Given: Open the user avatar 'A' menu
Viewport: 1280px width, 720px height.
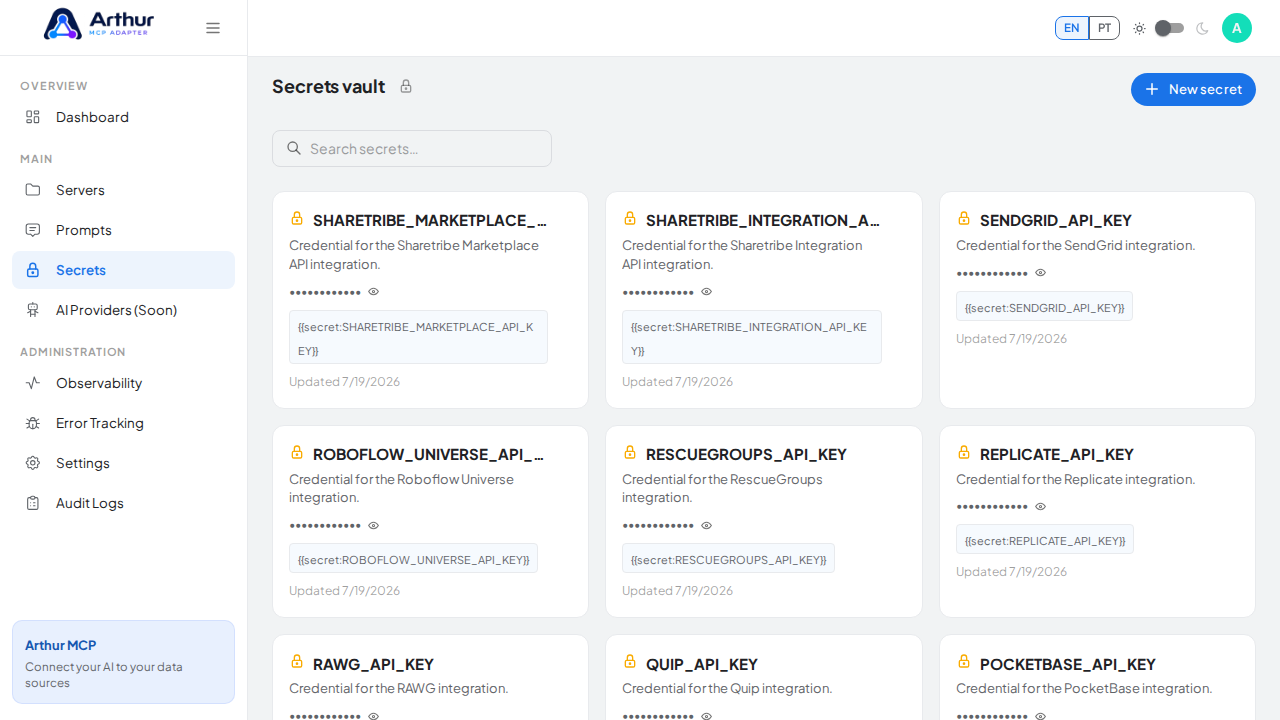Looking at the screenshot, I should coord(1237,28).
